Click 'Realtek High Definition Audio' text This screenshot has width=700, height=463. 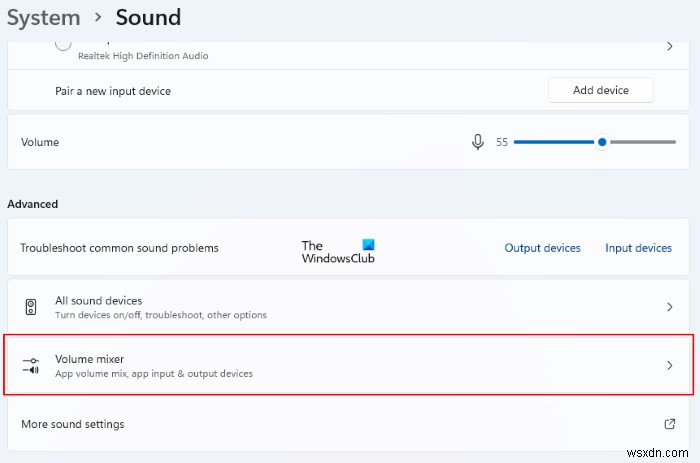point(143,56)
